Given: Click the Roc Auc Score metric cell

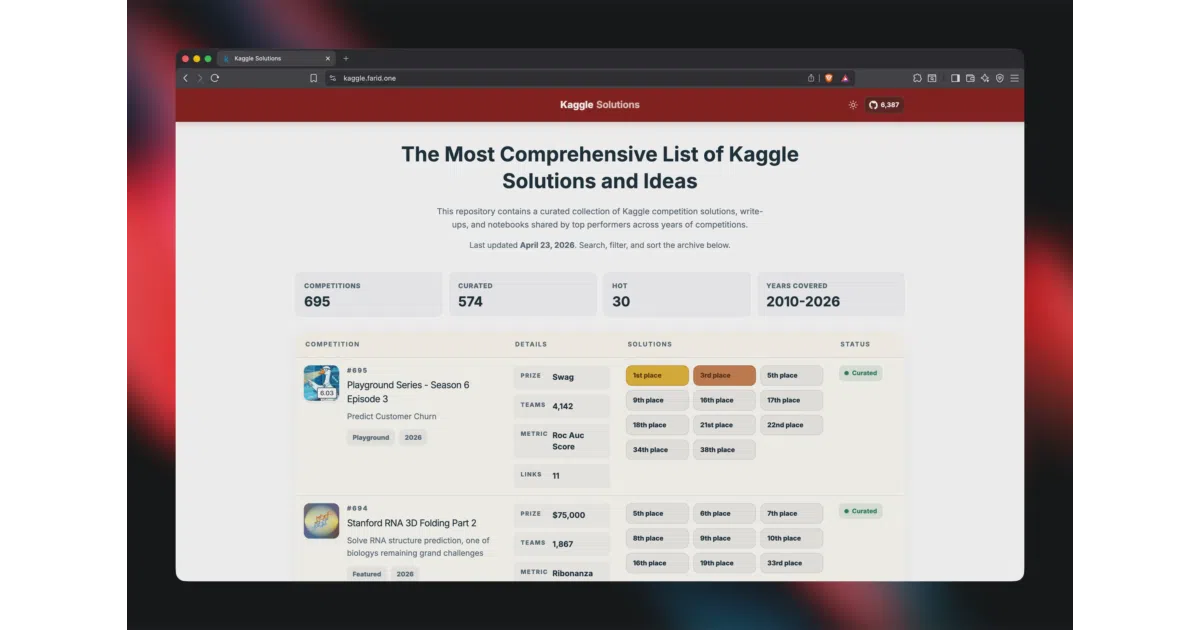Looking at the screenshot, I should [562, 441].
